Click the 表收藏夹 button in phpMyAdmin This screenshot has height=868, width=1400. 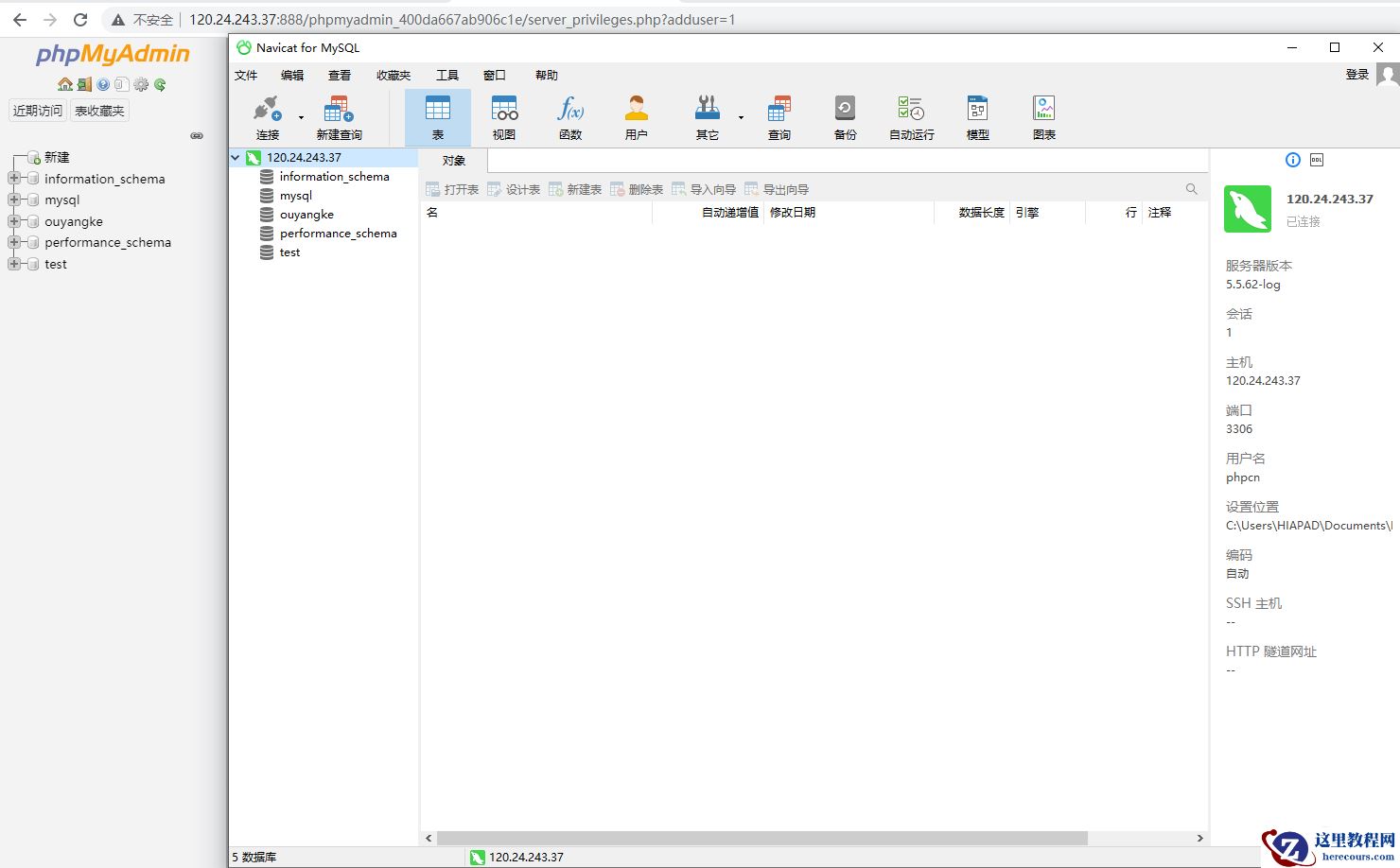pos(99,111)
